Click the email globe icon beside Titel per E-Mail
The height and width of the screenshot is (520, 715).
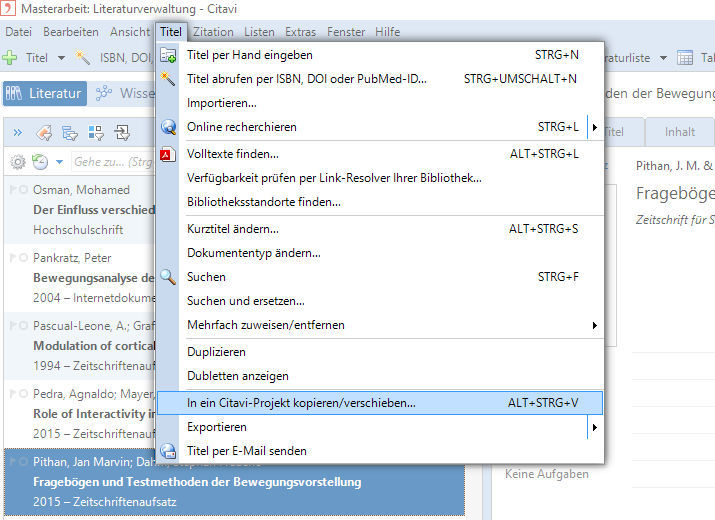(168, 451)
